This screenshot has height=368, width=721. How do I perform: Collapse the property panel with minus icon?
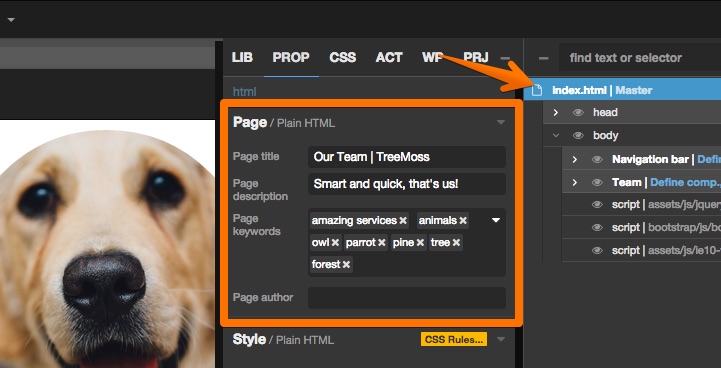click(505, 58)
